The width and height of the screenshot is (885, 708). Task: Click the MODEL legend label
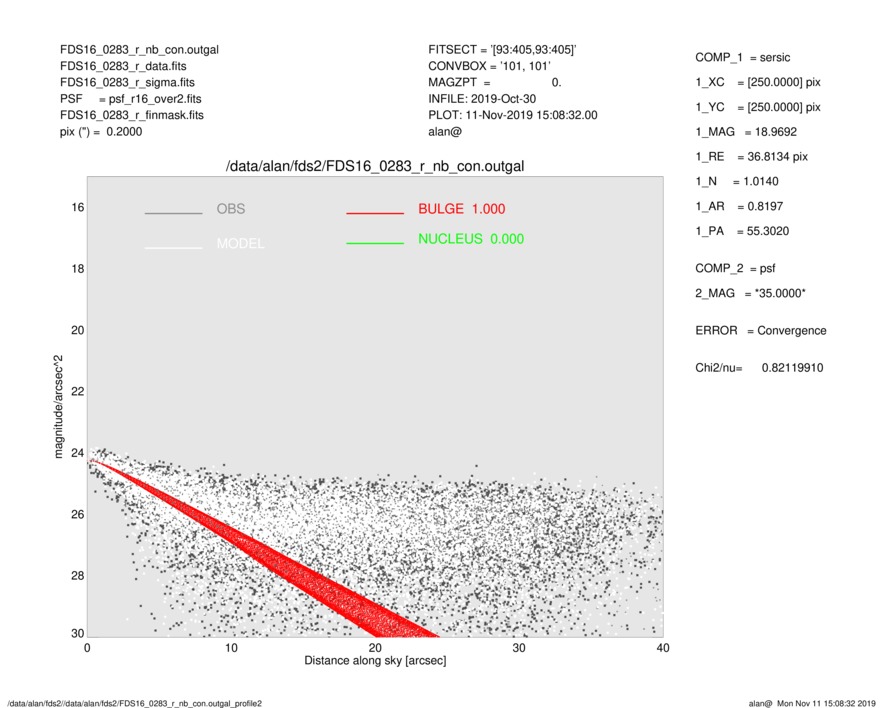[x=240, y=243]
